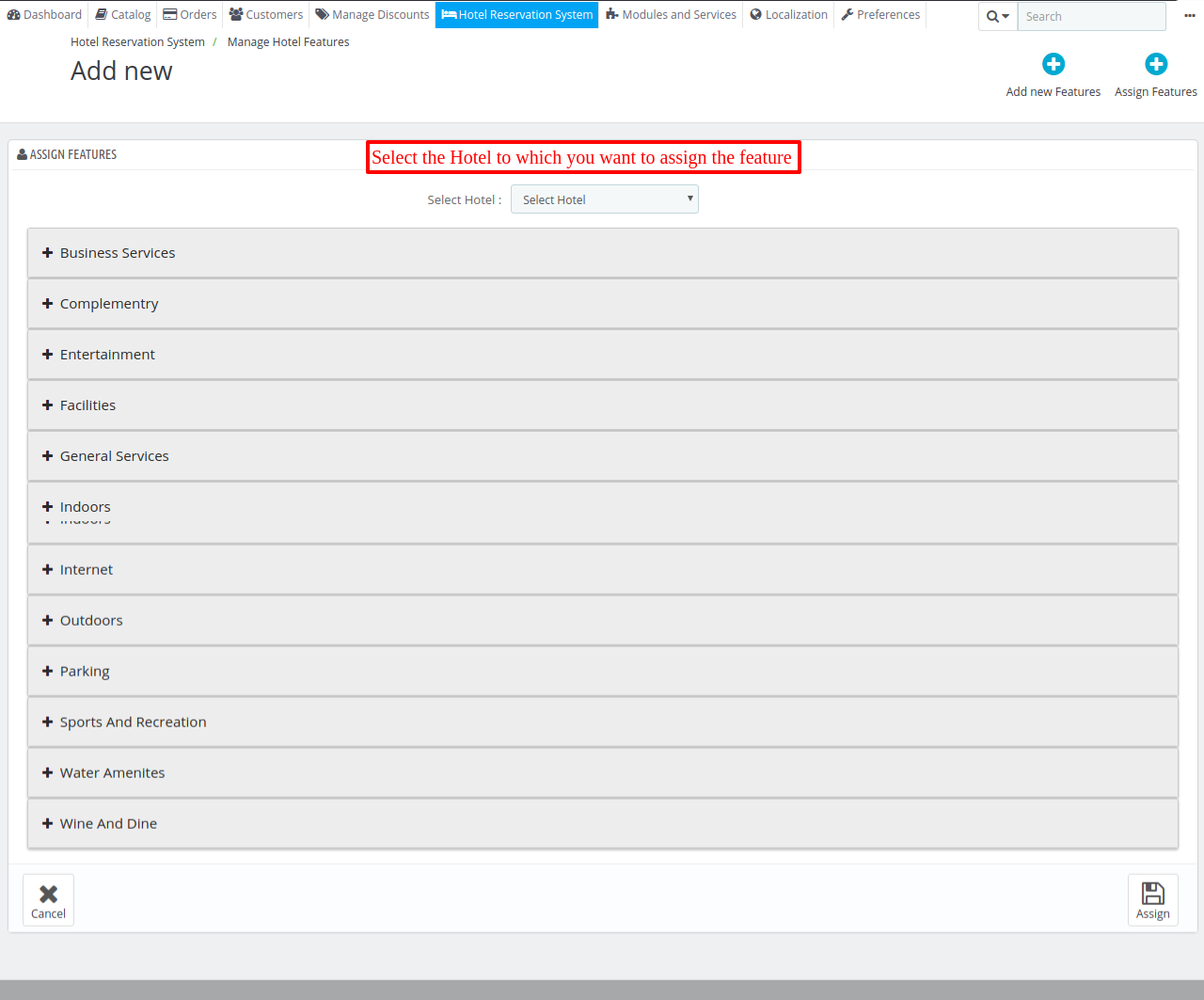Viewport: 1204px width, 1000px height.
Task: Open the Dashboard menu
Action: pos(44,15)
